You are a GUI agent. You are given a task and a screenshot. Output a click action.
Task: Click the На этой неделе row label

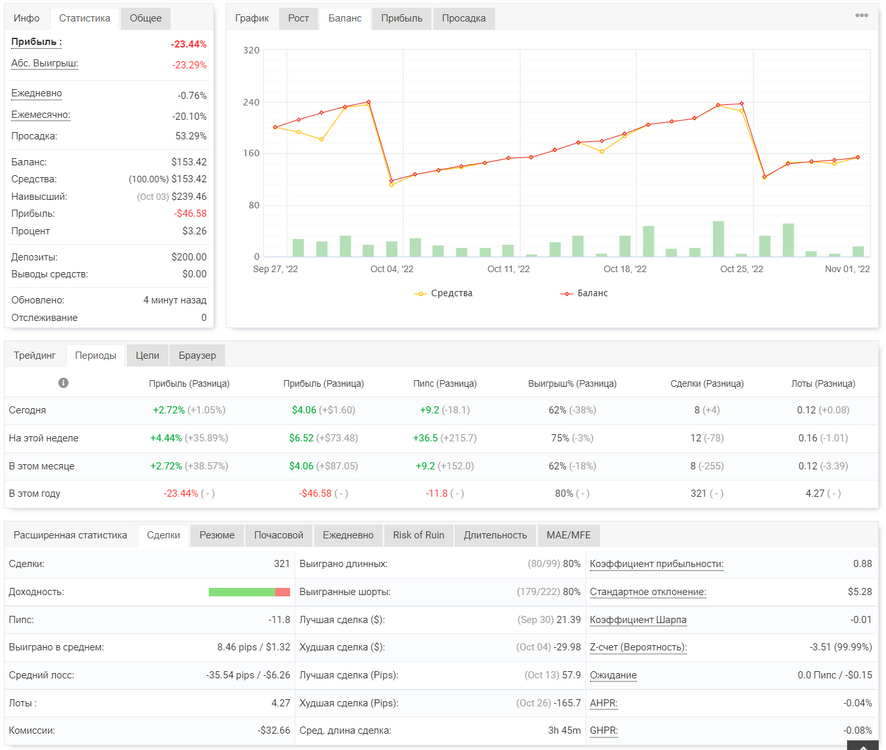pos(44,438)
